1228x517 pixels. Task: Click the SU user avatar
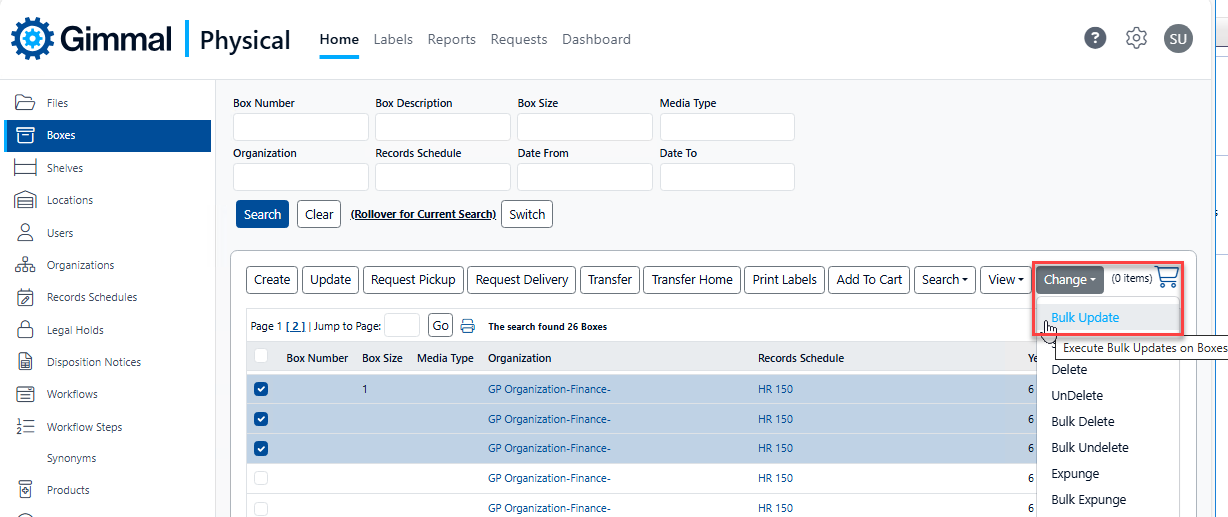[1178, 39]
